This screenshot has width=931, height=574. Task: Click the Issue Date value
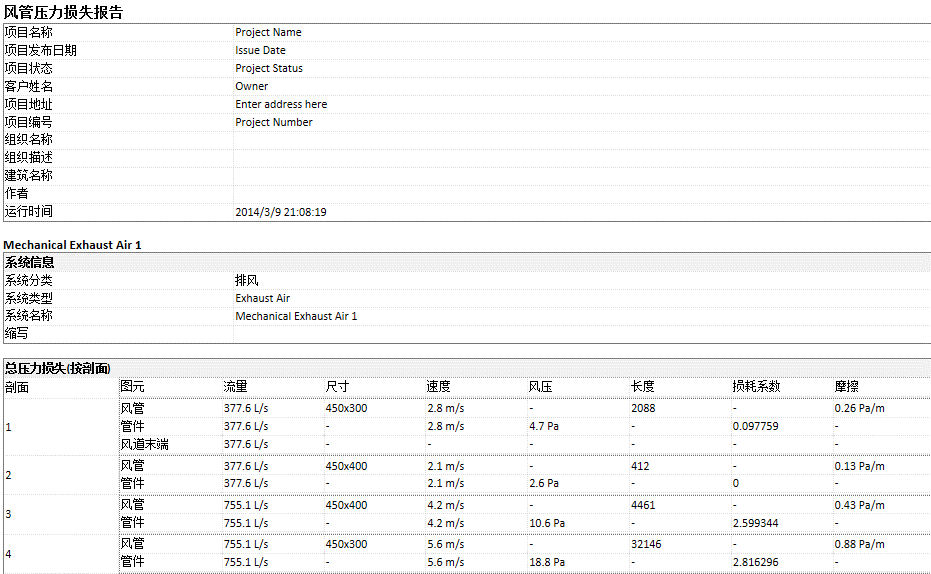coord(260,50)
